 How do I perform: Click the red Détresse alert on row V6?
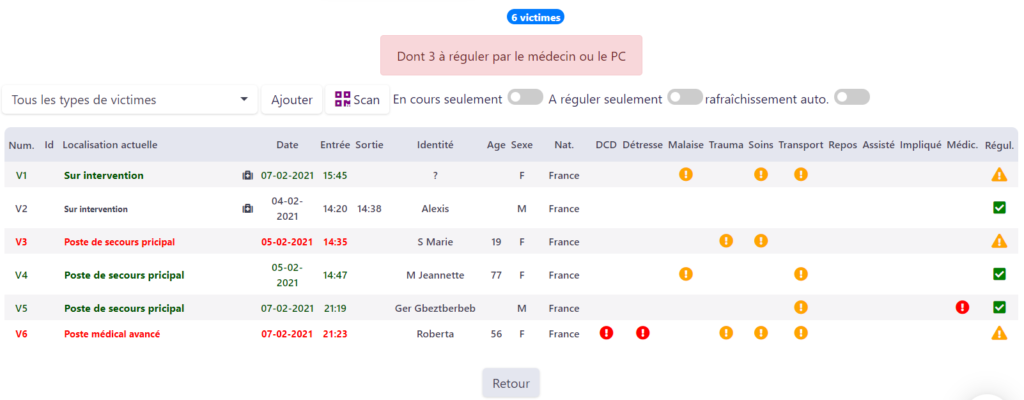pos(643,333)
